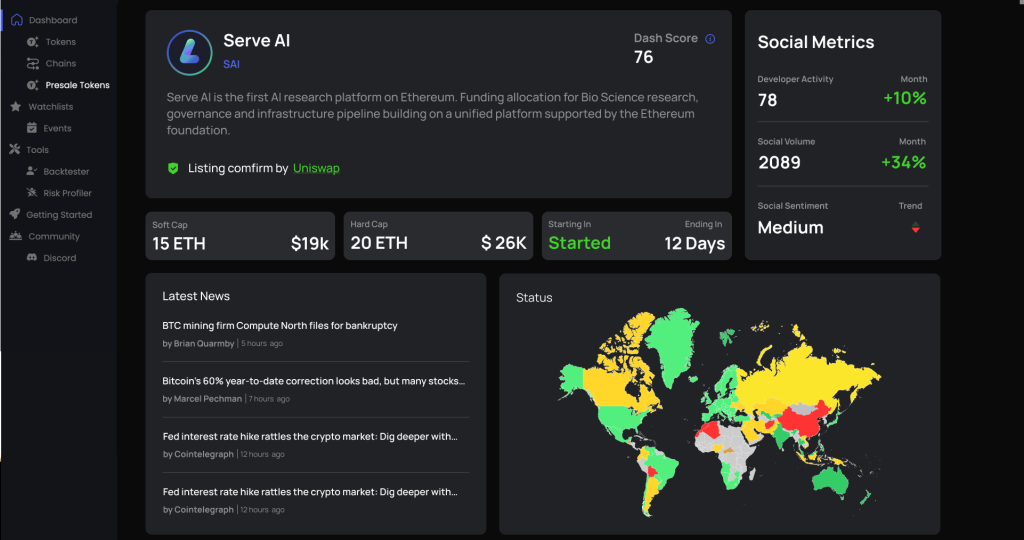Click the Tokens coin icon

(33, 42)
